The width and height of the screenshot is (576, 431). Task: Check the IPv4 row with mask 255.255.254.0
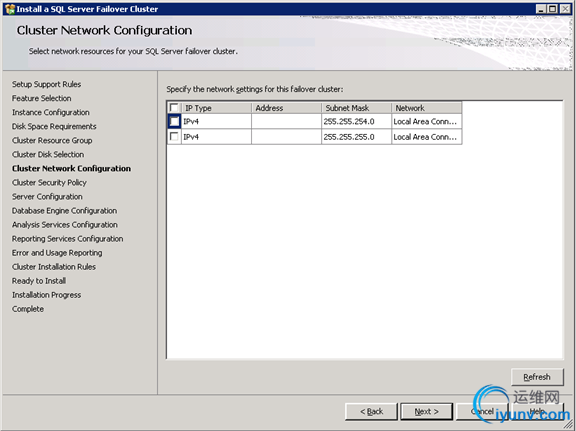174,121
